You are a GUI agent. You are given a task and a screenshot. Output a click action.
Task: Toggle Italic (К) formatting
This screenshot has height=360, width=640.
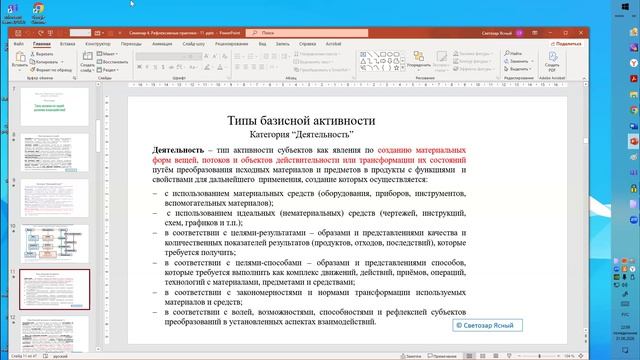pyautogui.click(x=147, y=67)
